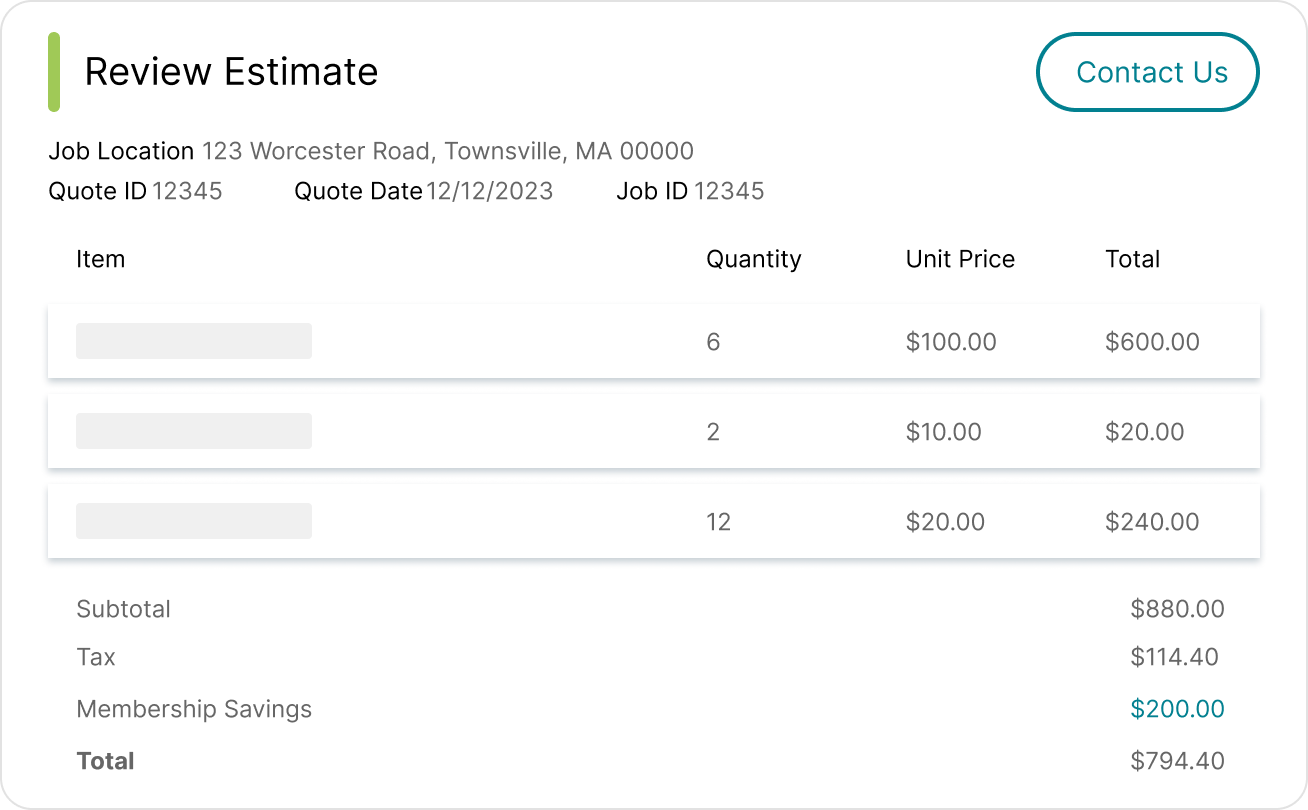1308x810 pixels.
Task: Click the Job ID label
Action: (652, 191)
